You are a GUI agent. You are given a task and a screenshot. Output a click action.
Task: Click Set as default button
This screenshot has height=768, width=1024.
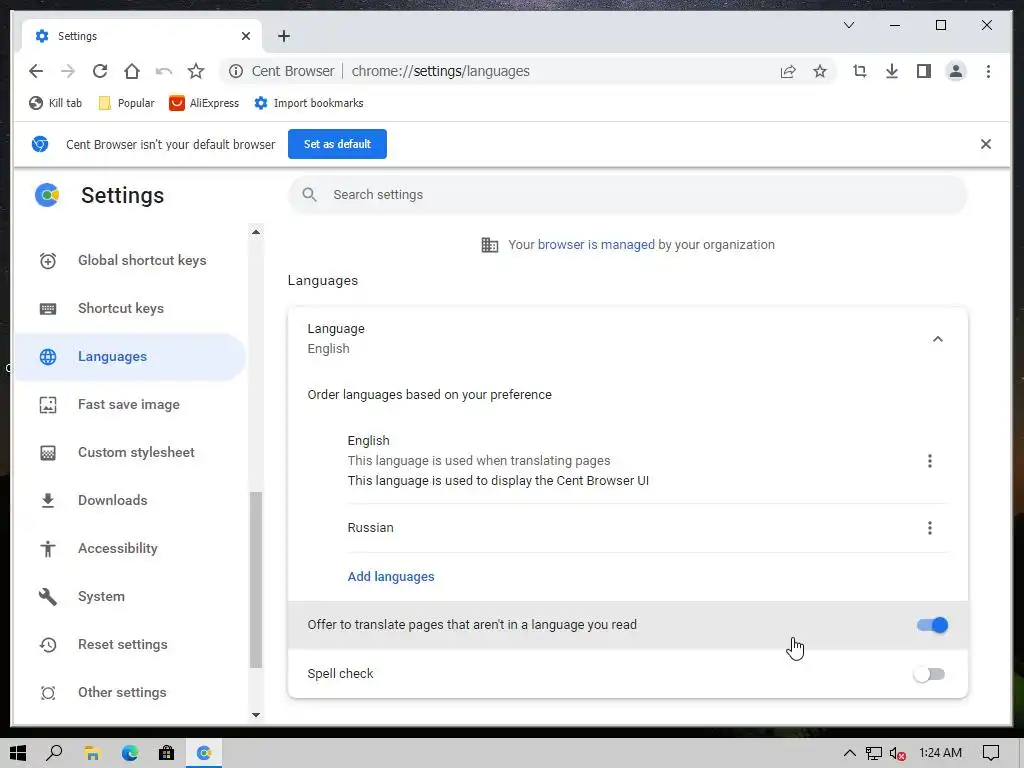[337, 144]
